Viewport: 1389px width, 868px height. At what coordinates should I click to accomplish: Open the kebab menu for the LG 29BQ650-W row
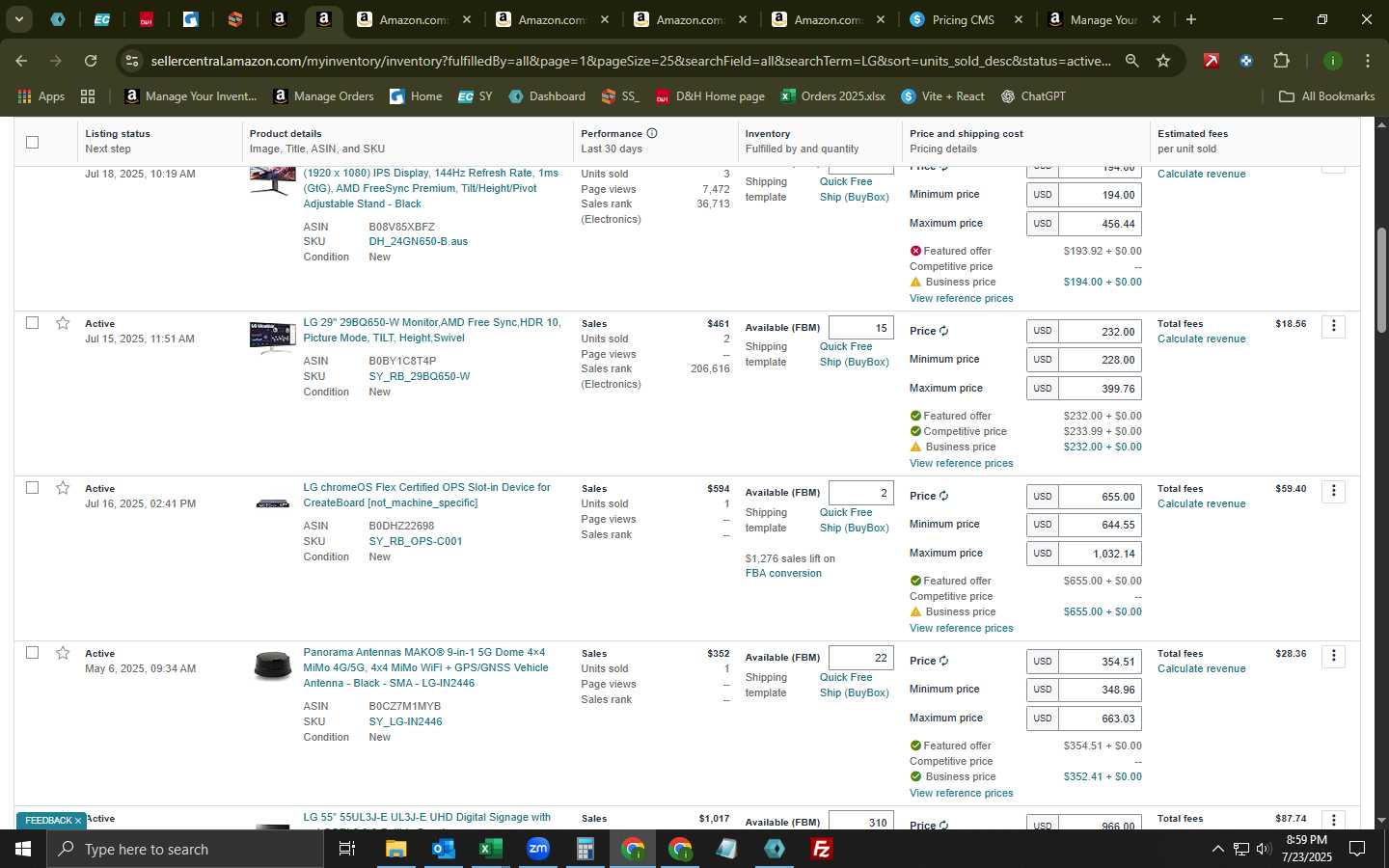1334,326
